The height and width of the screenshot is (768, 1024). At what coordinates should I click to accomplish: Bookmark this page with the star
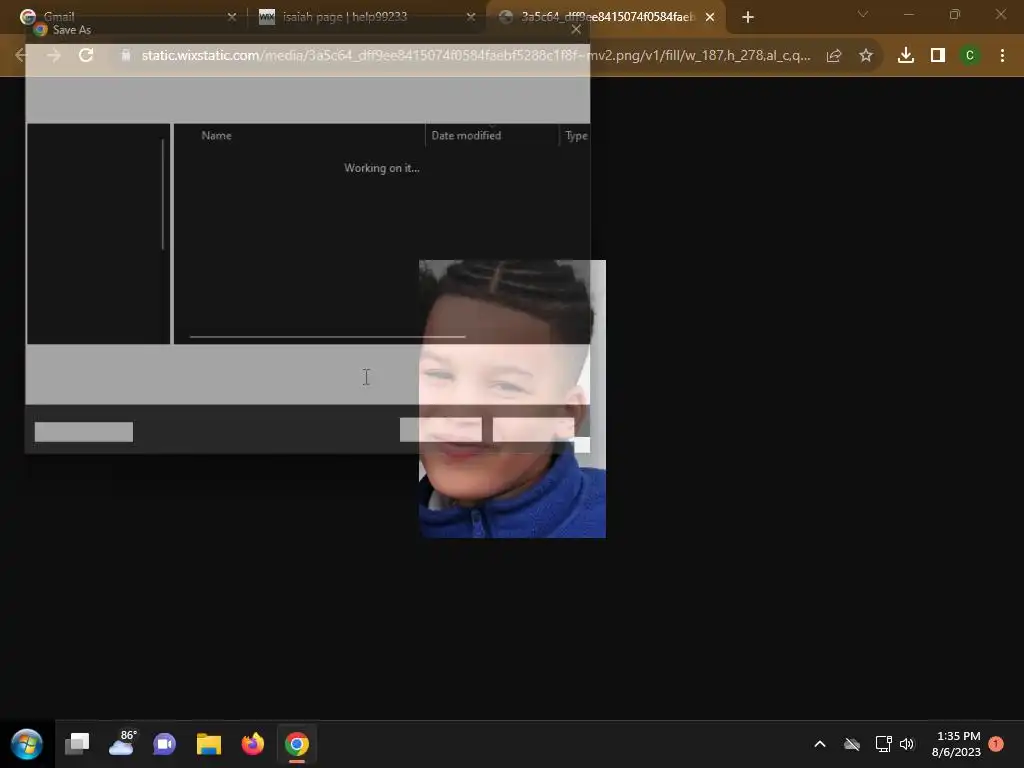pos(866,56)
